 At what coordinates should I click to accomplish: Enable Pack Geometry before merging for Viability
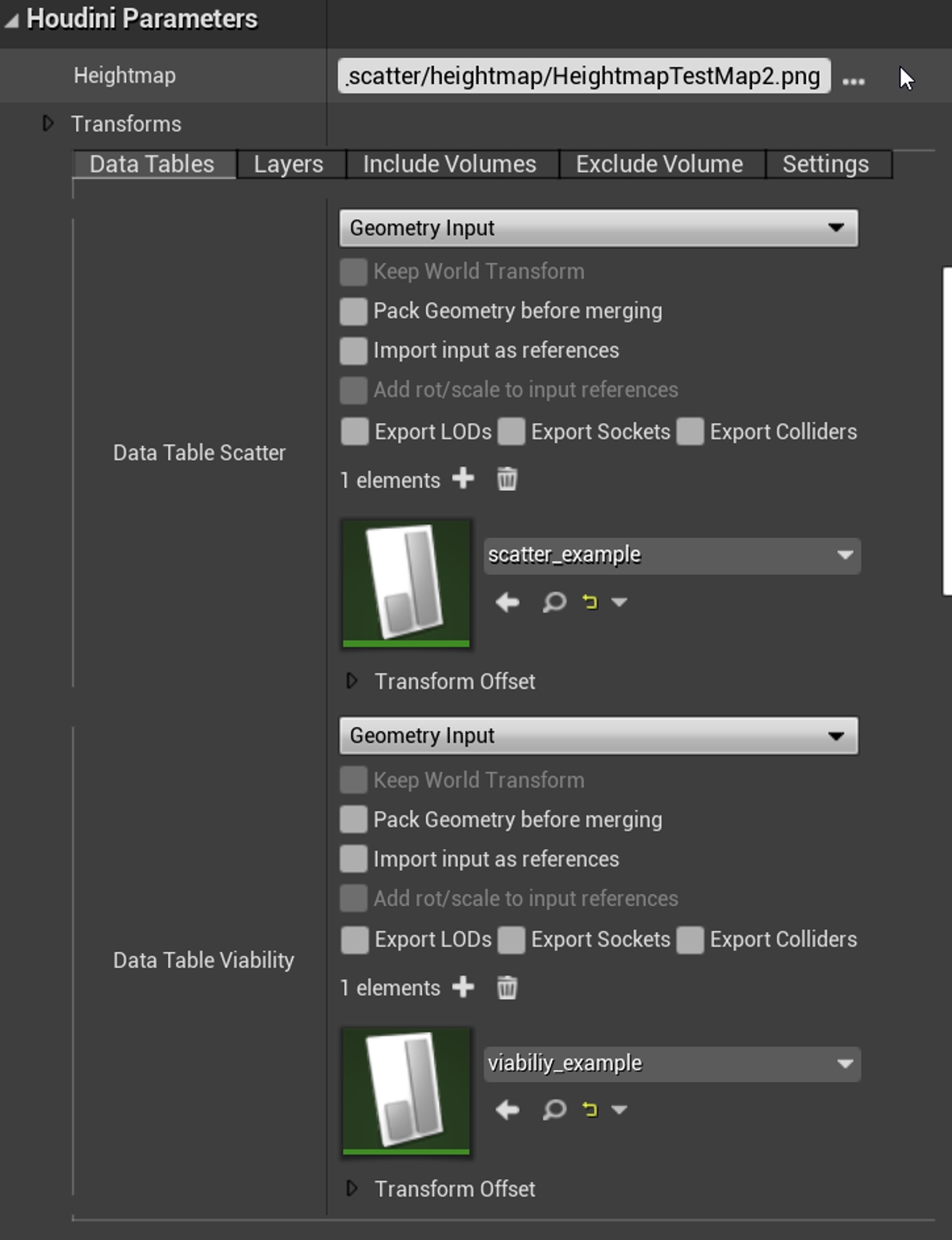[353, 820]
